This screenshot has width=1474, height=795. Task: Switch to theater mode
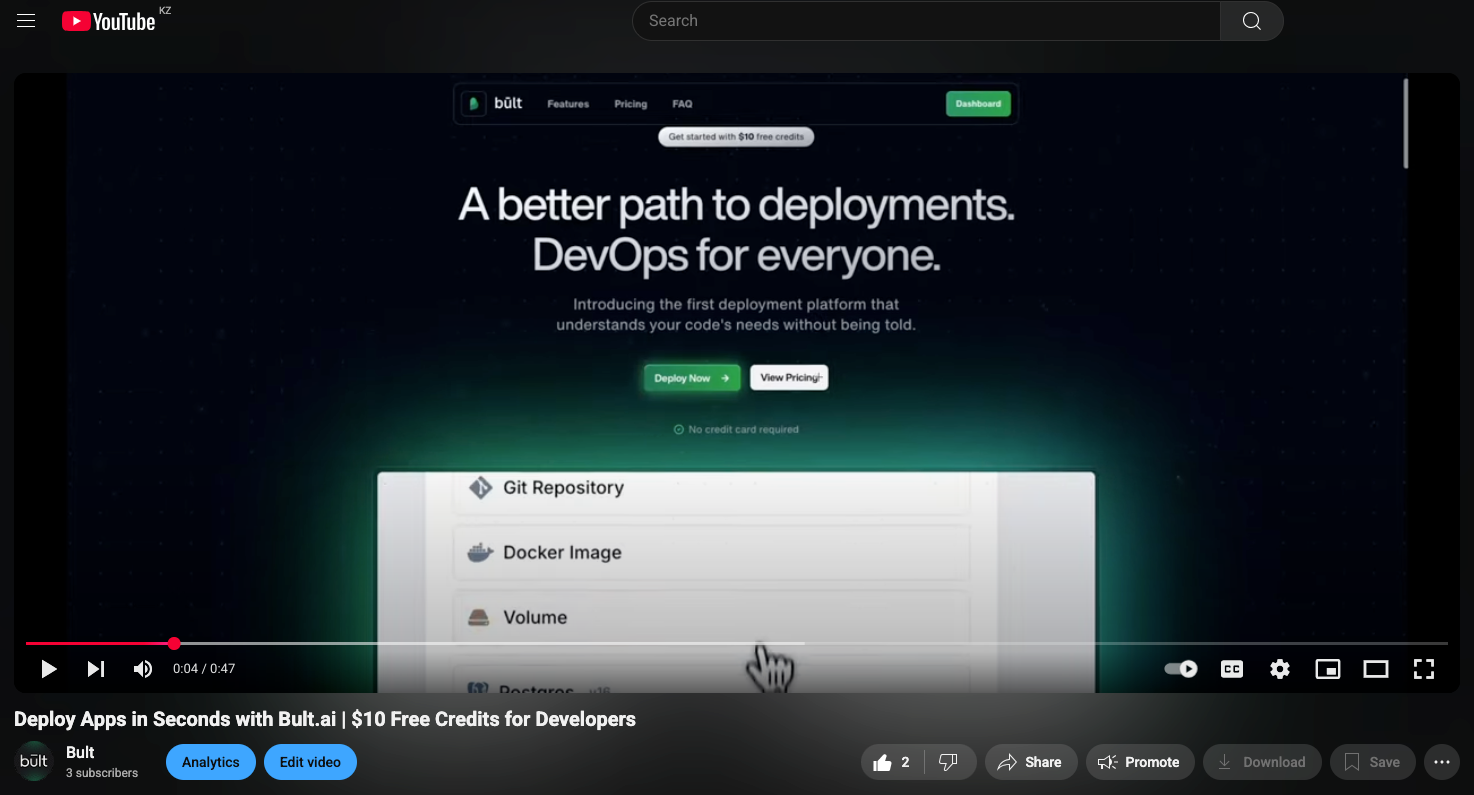coord(1375,669)
